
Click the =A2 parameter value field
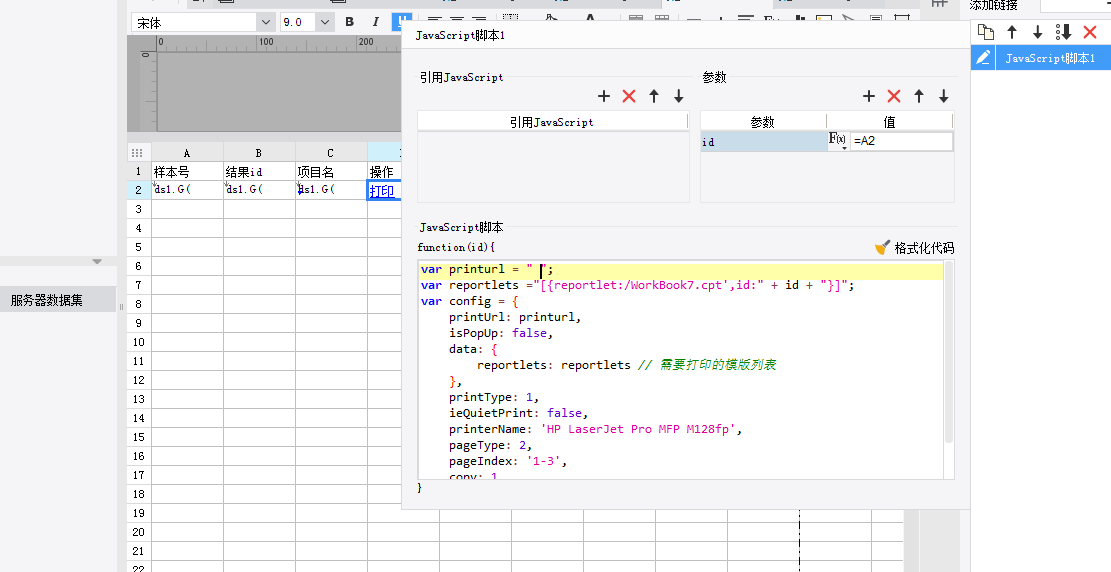pyautogui.click(x=900, y=142)
